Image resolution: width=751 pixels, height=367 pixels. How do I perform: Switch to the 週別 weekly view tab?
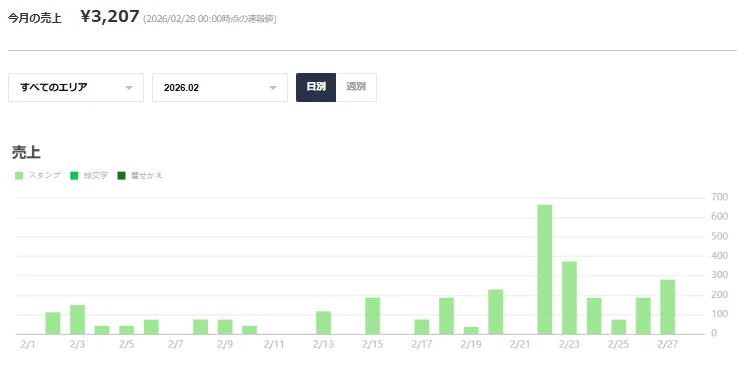356,87
